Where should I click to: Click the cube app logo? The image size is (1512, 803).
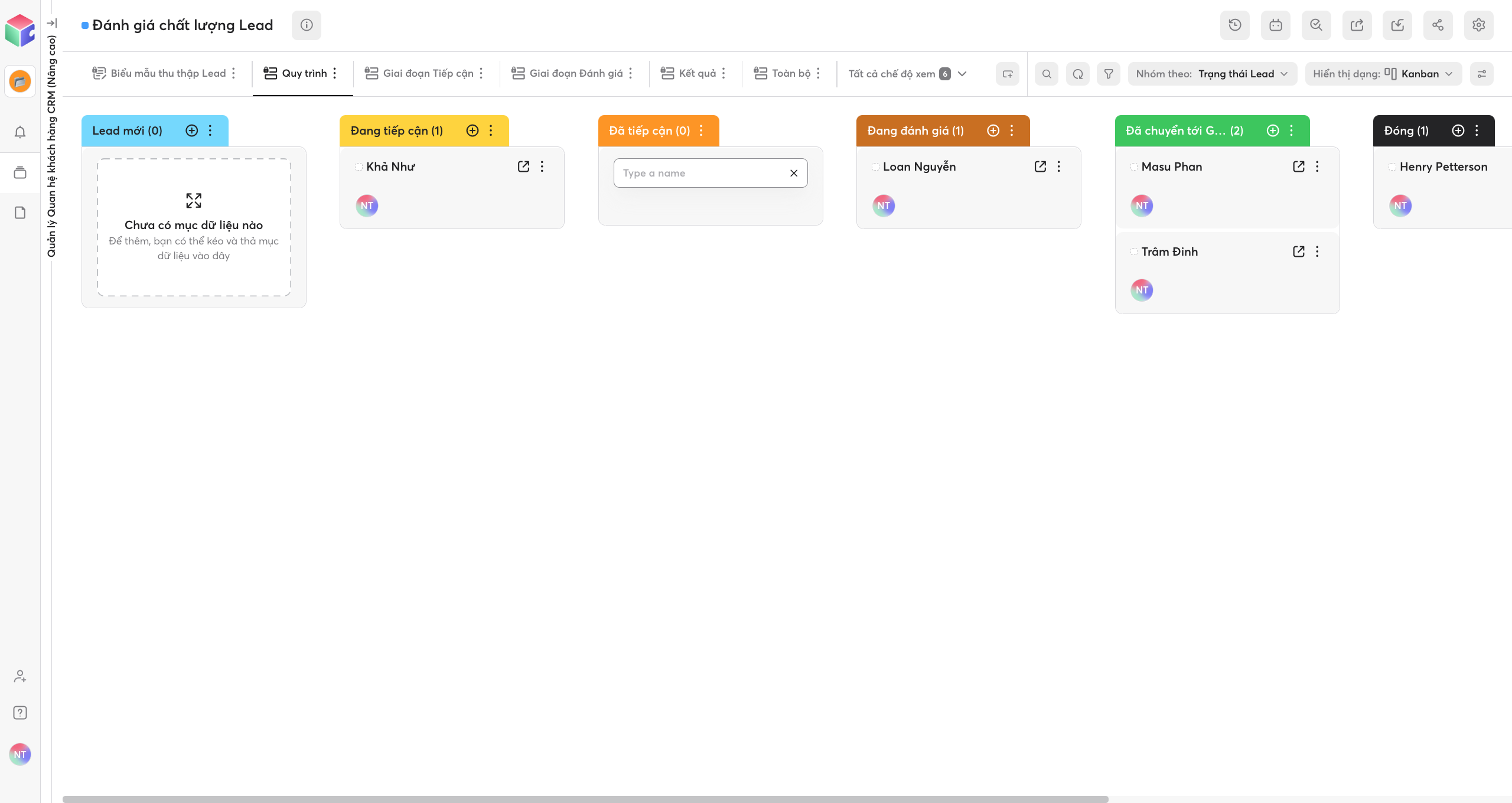(20, 30)
